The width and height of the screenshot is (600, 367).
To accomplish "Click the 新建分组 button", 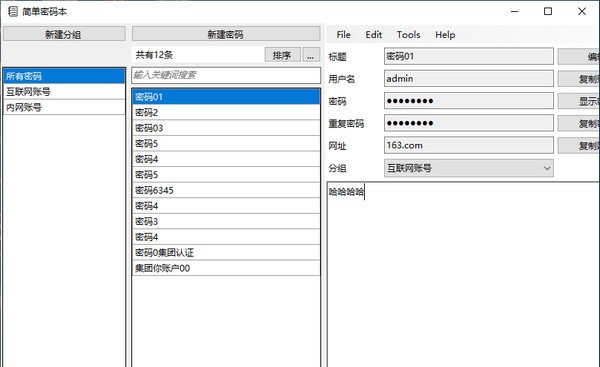I will [x=64, y=34].
